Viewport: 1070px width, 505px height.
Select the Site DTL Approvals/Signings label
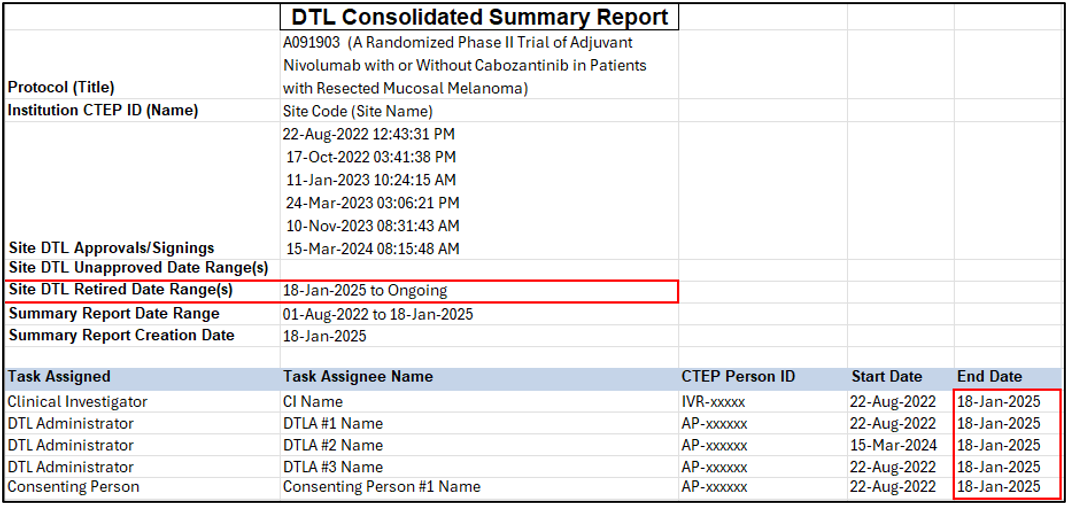[111, 248]
